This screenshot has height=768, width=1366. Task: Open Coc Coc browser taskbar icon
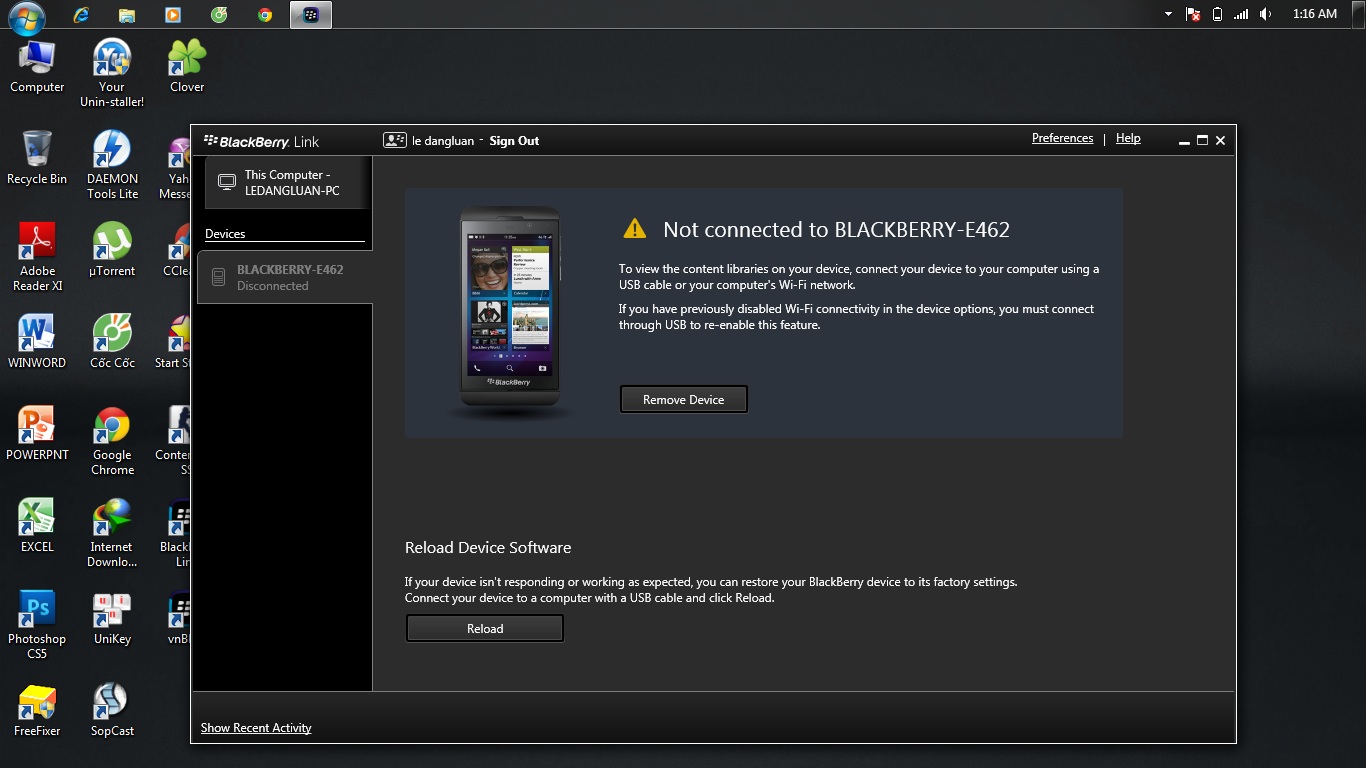point(219,15)
